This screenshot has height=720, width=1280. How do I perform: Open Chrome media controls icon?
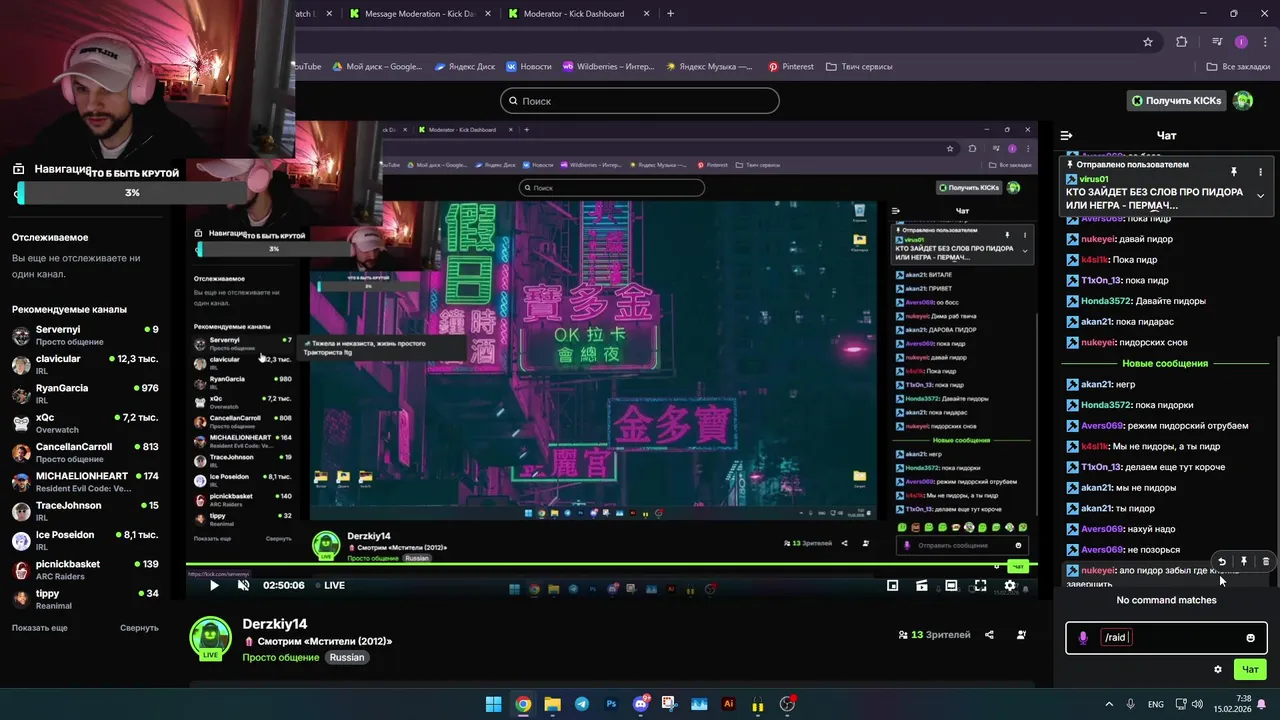pyautogui.click(x=1217, y=42)
